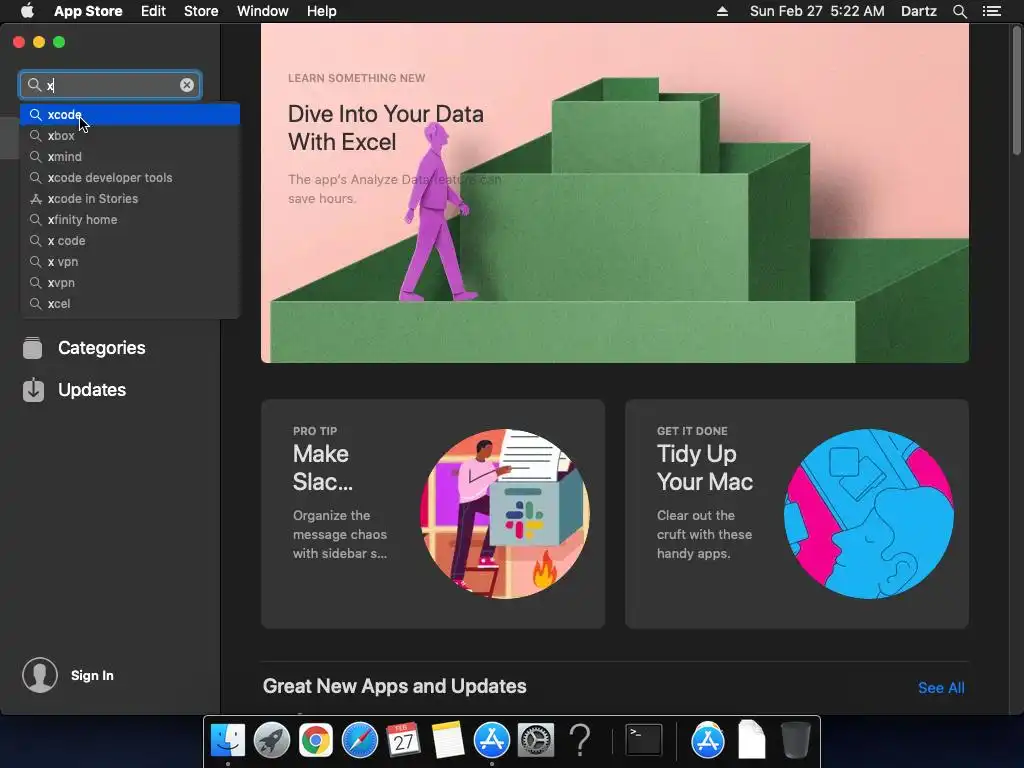This screenshot has height=768, width=1024.
Task: Open the Window menu
Action: coord(263,11)
